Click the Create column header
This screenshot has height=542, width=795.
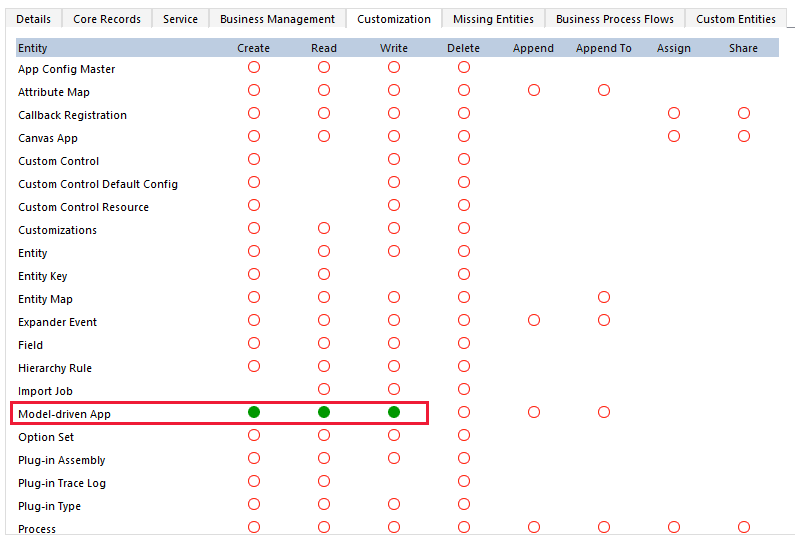point(254,48)
